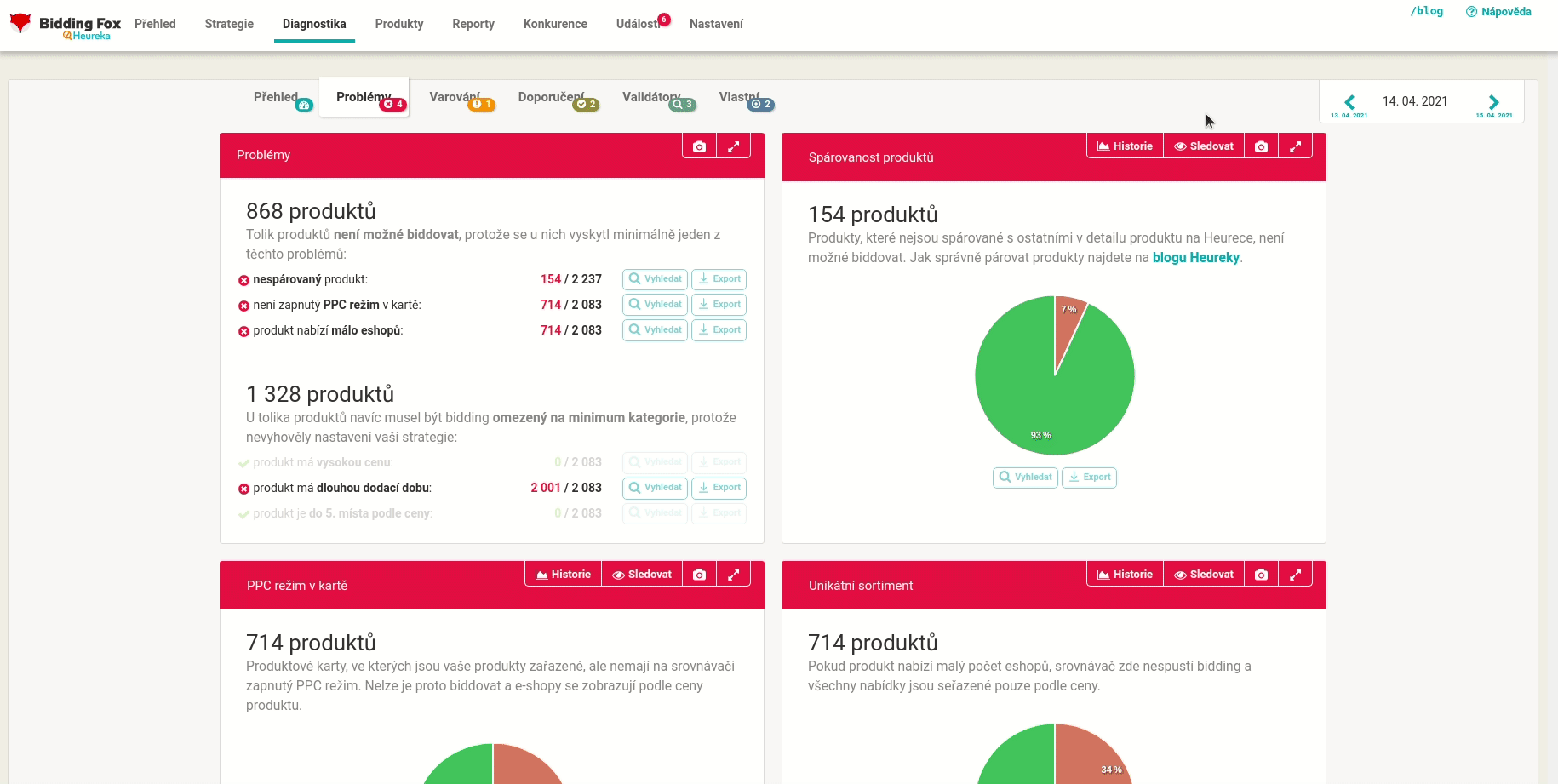Click Vyhledat below Spárovanost pie chart

[1025, 478]
